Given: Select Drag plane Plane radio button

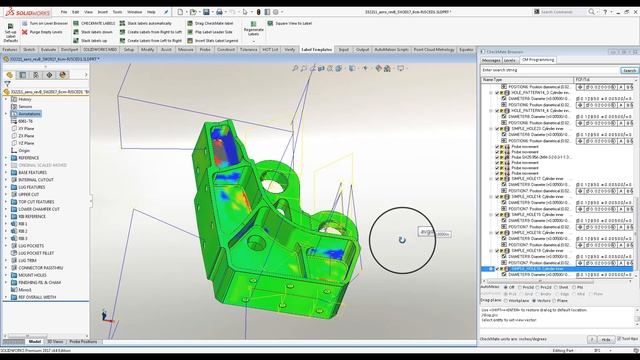Looking at the screenshot, I should coord(554,301).
